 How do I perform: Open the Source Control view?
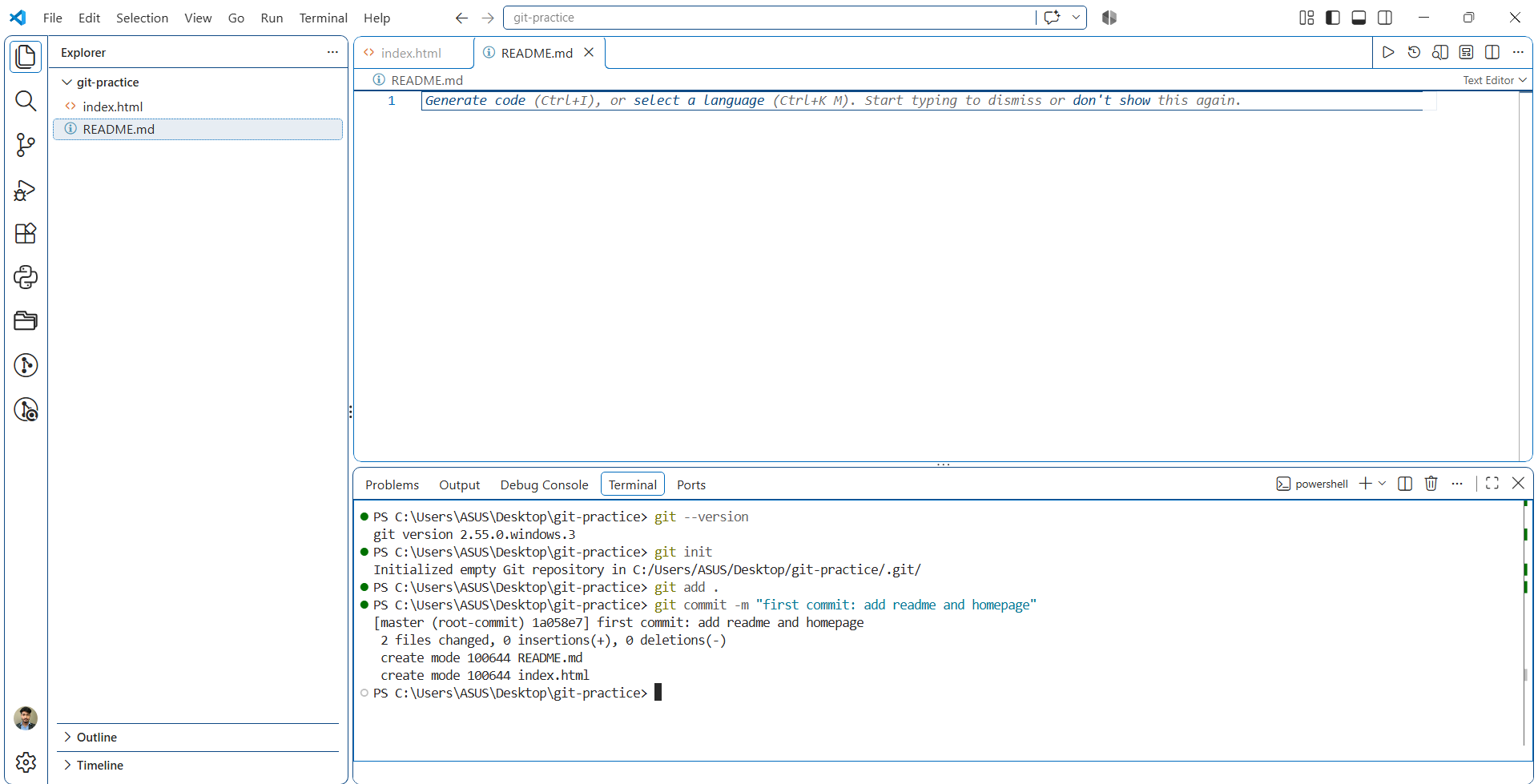coord(26,145)
